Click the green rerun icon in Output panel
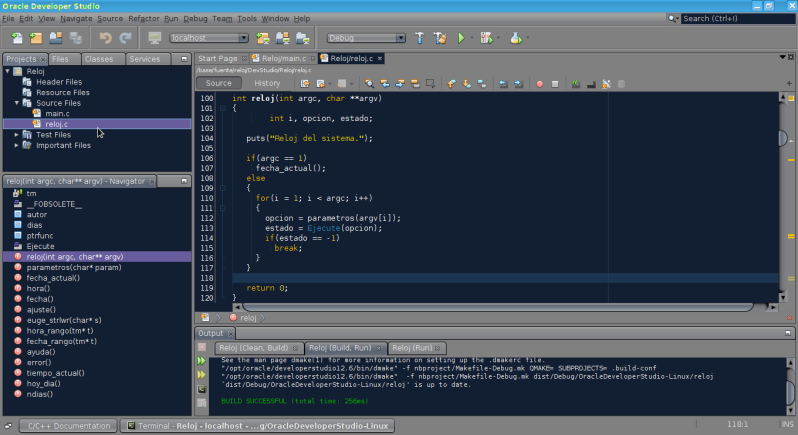 [x=202, y=360]
